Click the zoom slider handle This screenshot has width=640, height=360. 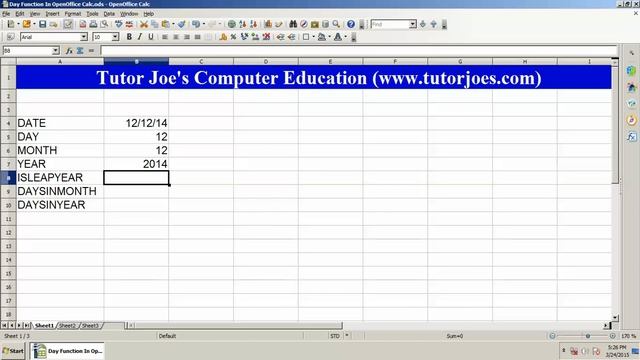point(588,336)
